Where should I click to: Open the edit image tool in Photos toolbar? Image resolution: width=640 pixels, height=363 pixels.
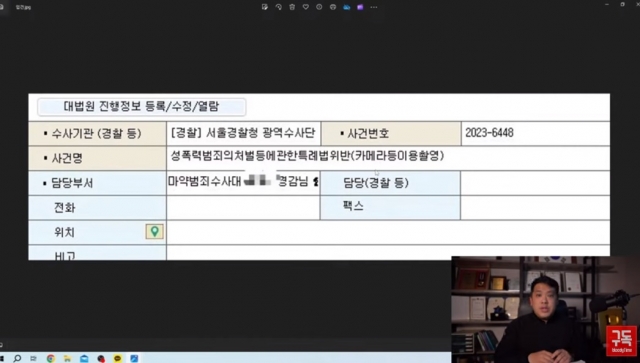[265, 7]
